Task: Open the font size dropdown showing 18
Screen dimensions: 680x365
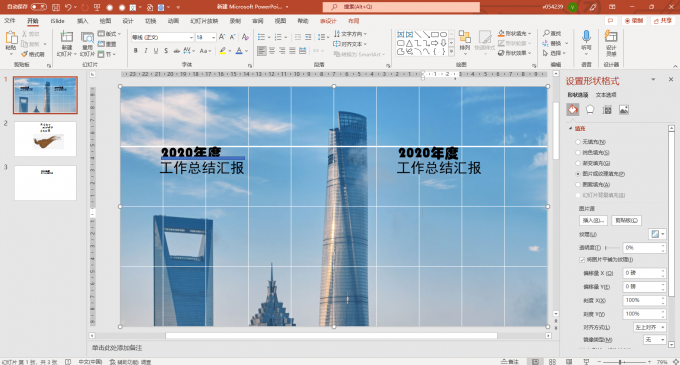Action: click(213, 37)
